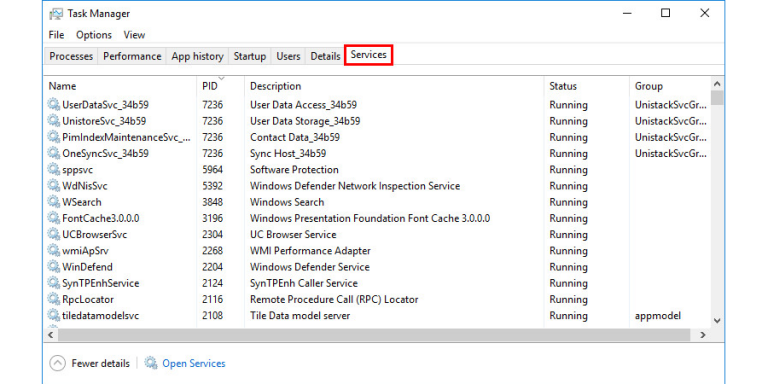Click the gear icon beside wmiApSrv

pos(53,250)
